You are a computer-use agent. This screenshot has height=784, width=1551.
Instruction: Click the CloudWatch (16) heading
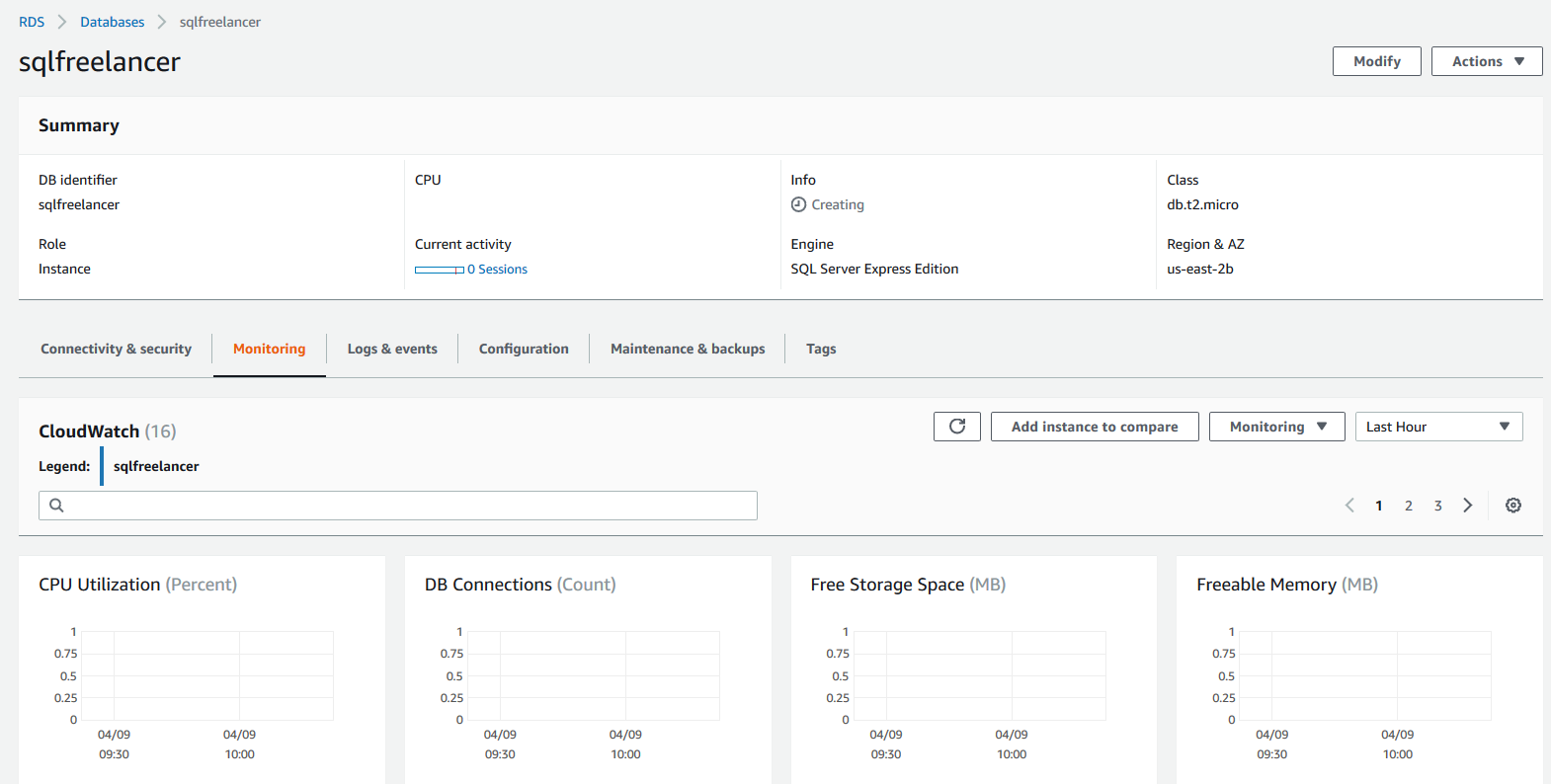click(x=108, y=431)
